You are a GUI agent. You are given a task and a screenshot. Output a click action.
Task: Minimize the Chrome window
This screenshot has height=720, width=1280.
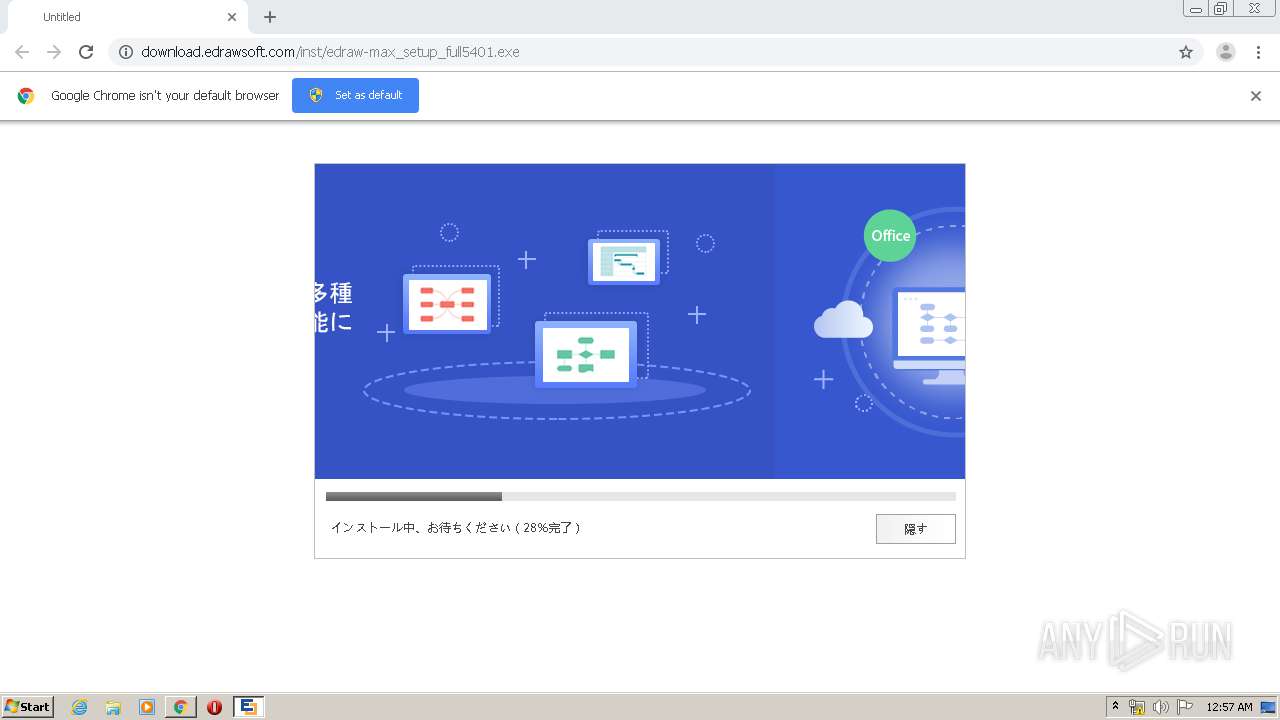(x=1195, y=9)
